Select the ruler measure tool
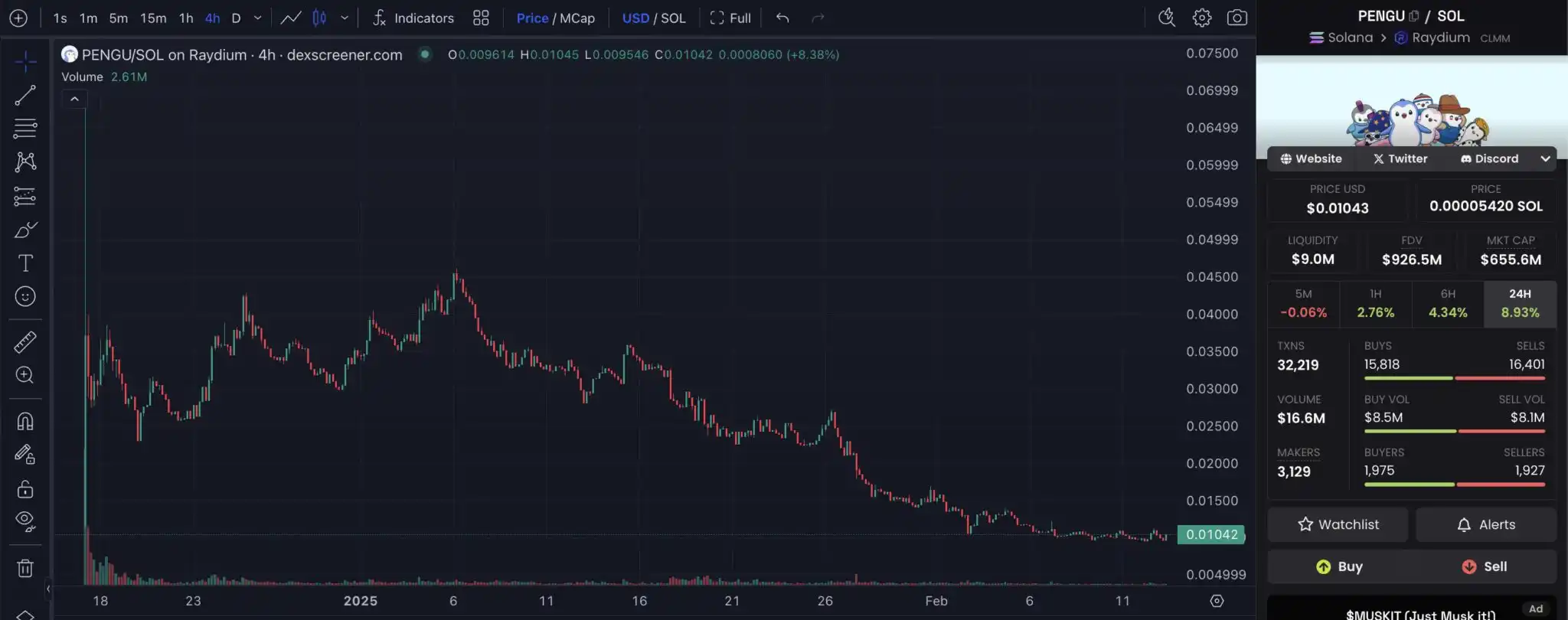The width and height of the screenshot is (1568, 620). click(x=25, y=341)
